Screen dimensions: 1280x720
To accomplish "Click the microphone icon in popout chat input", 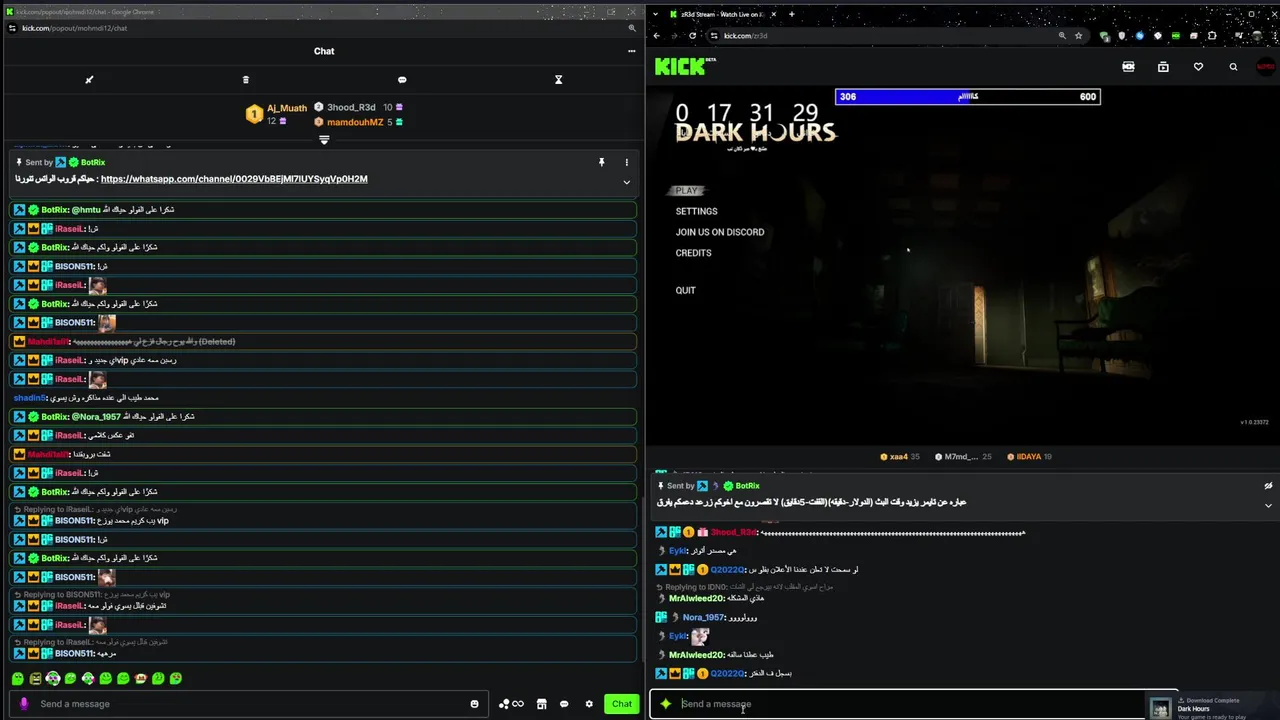I will pyautogui.click(x=24, y=704).
